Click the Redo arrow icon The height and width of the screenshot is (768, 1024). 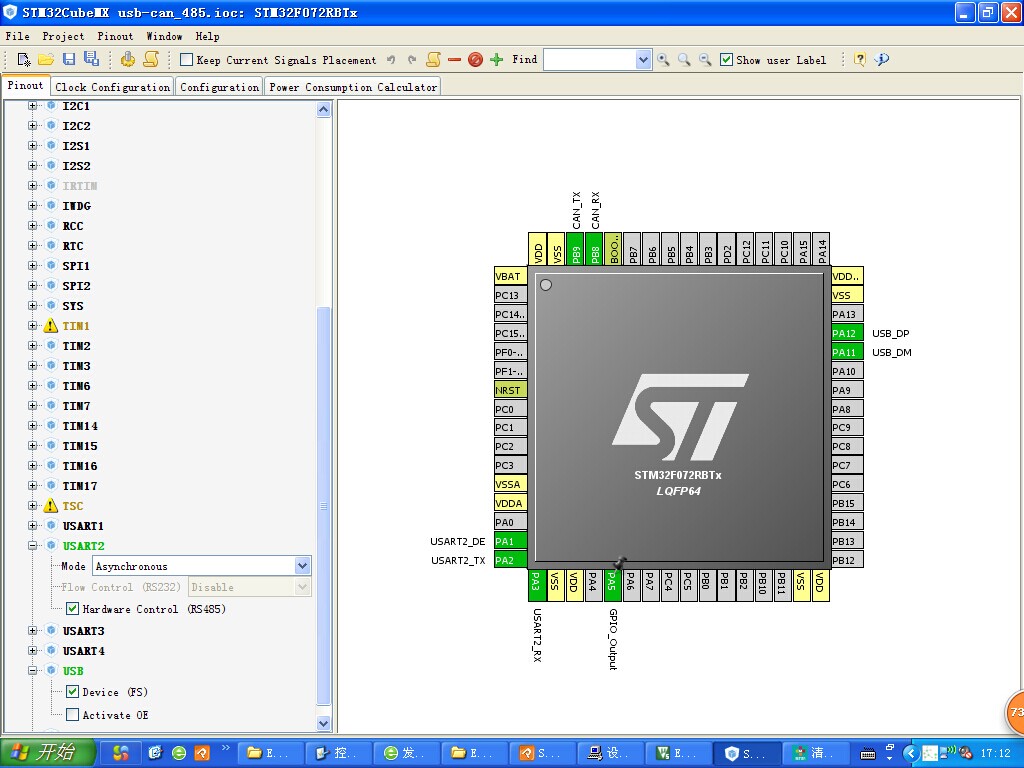pos(411,60)
